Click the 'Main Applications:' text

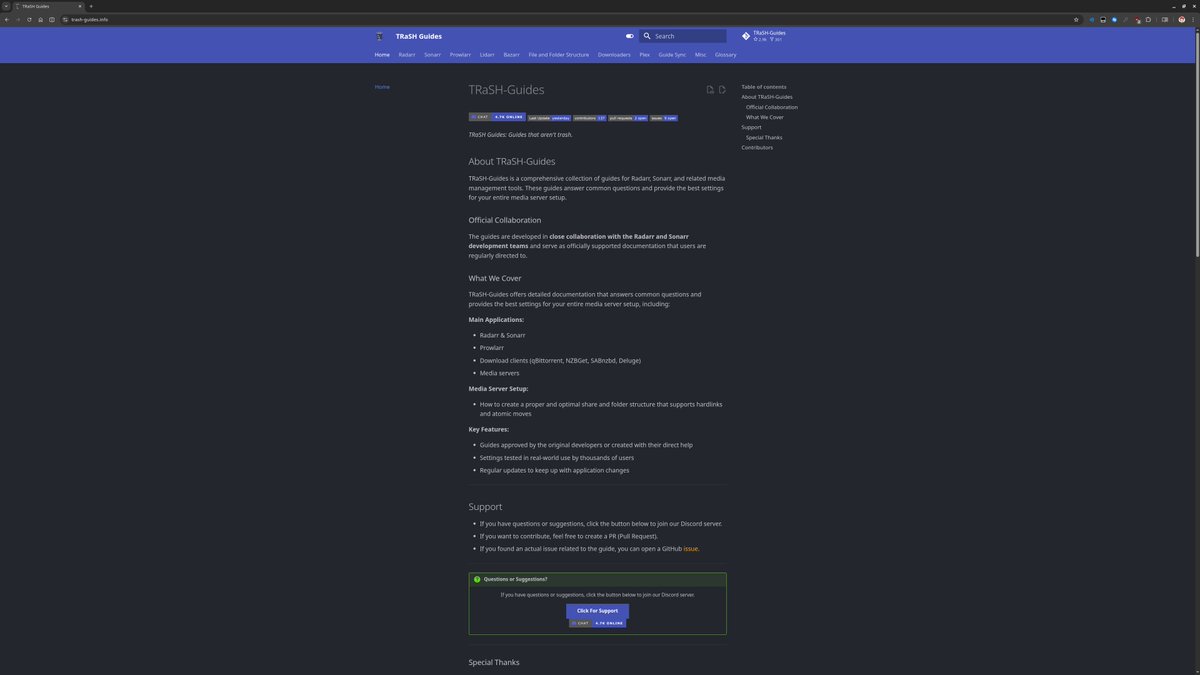click(x=496, y=319)
